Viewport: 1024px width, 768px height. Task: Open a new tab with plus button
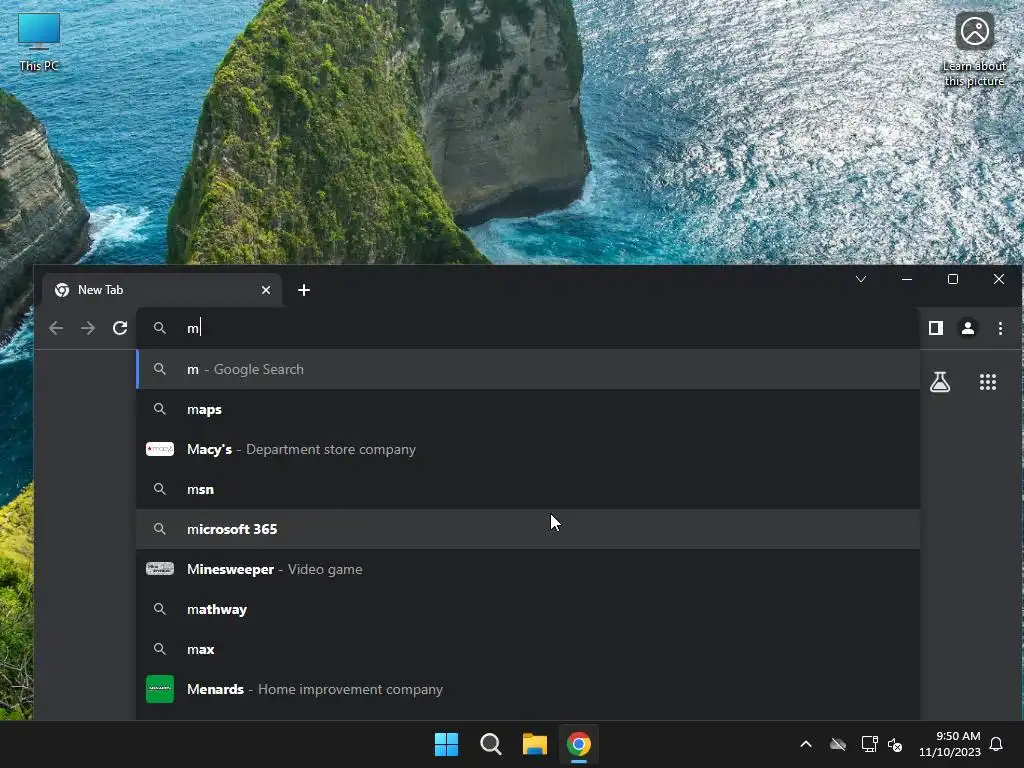pyautogui.click(x=304, y=290)
